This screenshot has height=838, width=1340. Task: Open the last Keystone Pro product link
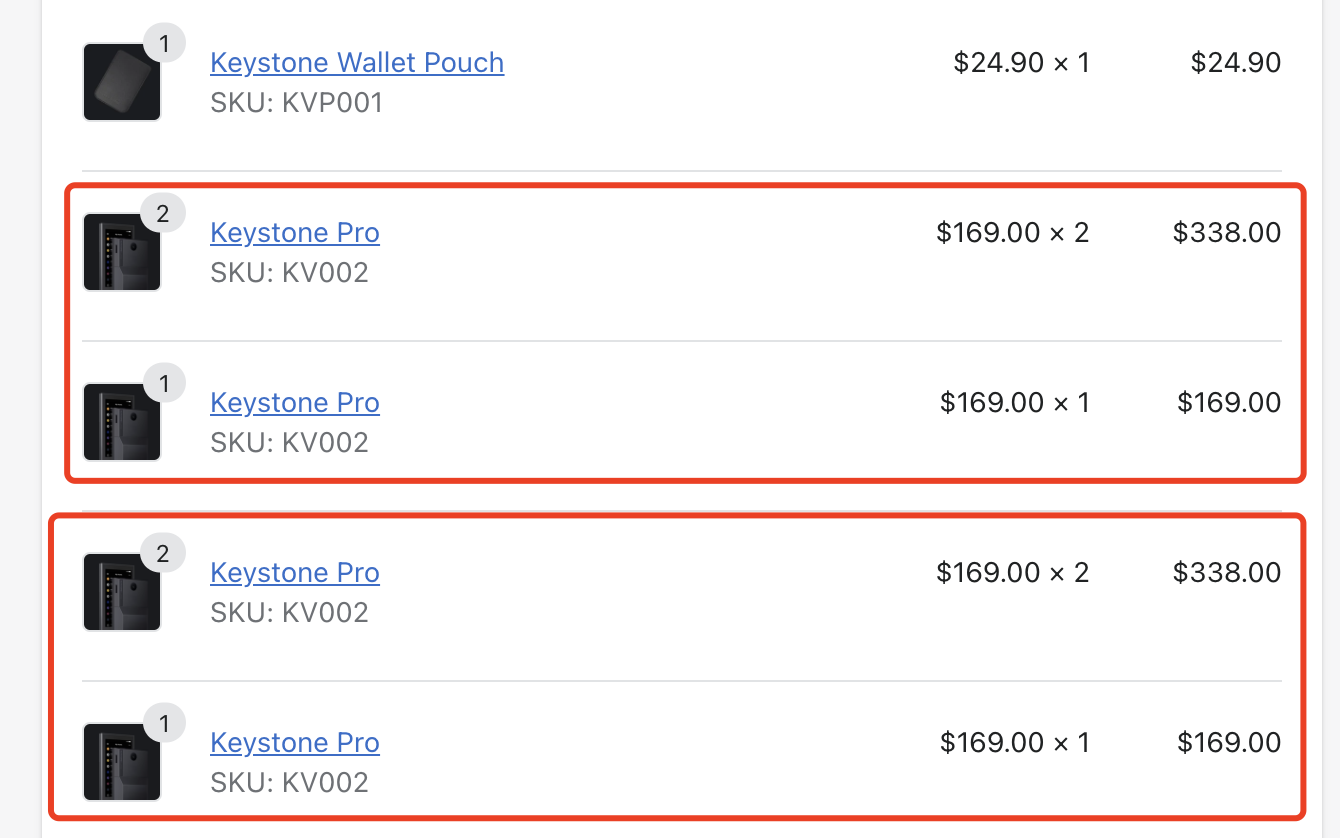[x=294, y=742]
